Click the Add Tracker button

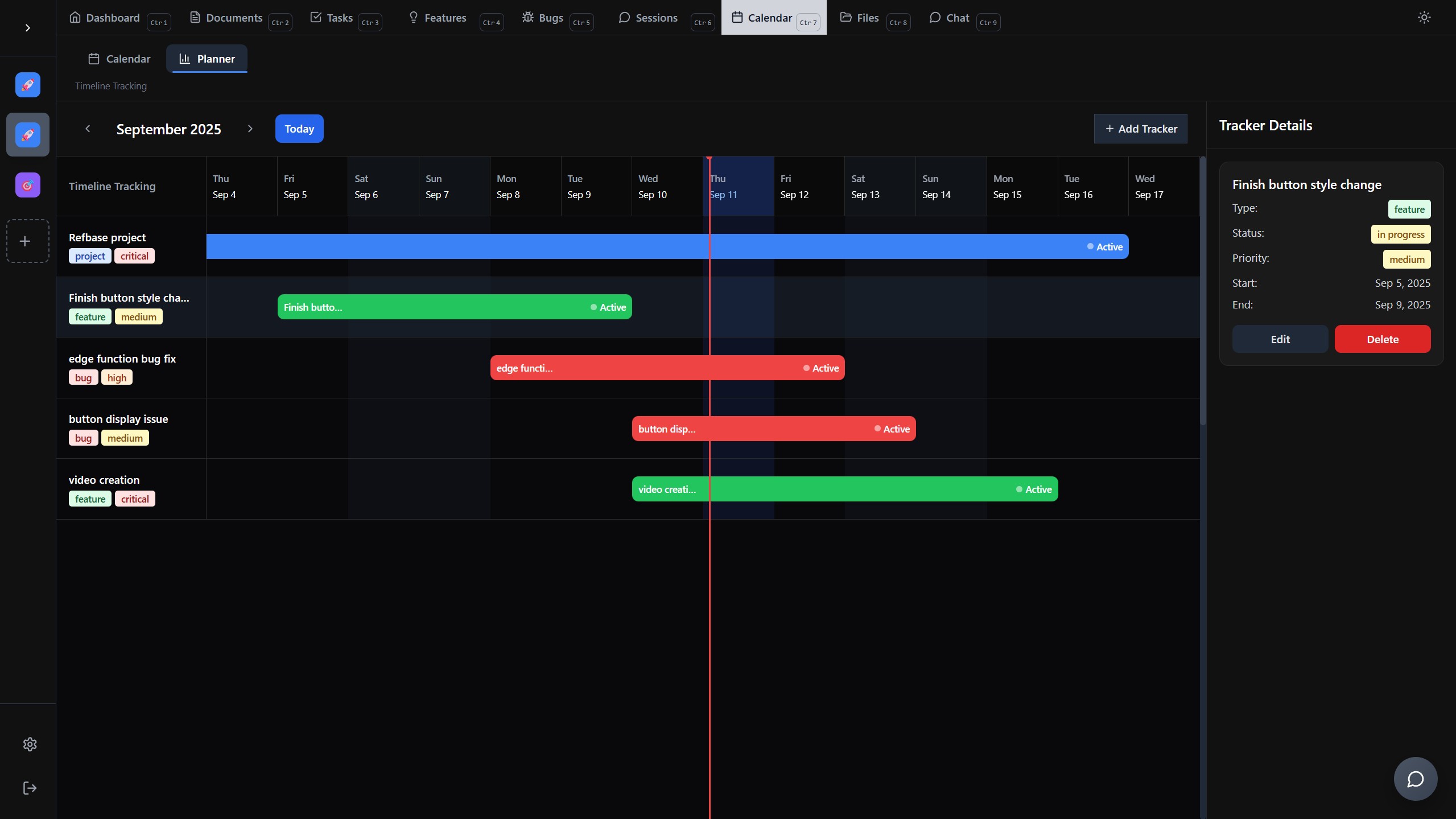[x=1140, y=129]
